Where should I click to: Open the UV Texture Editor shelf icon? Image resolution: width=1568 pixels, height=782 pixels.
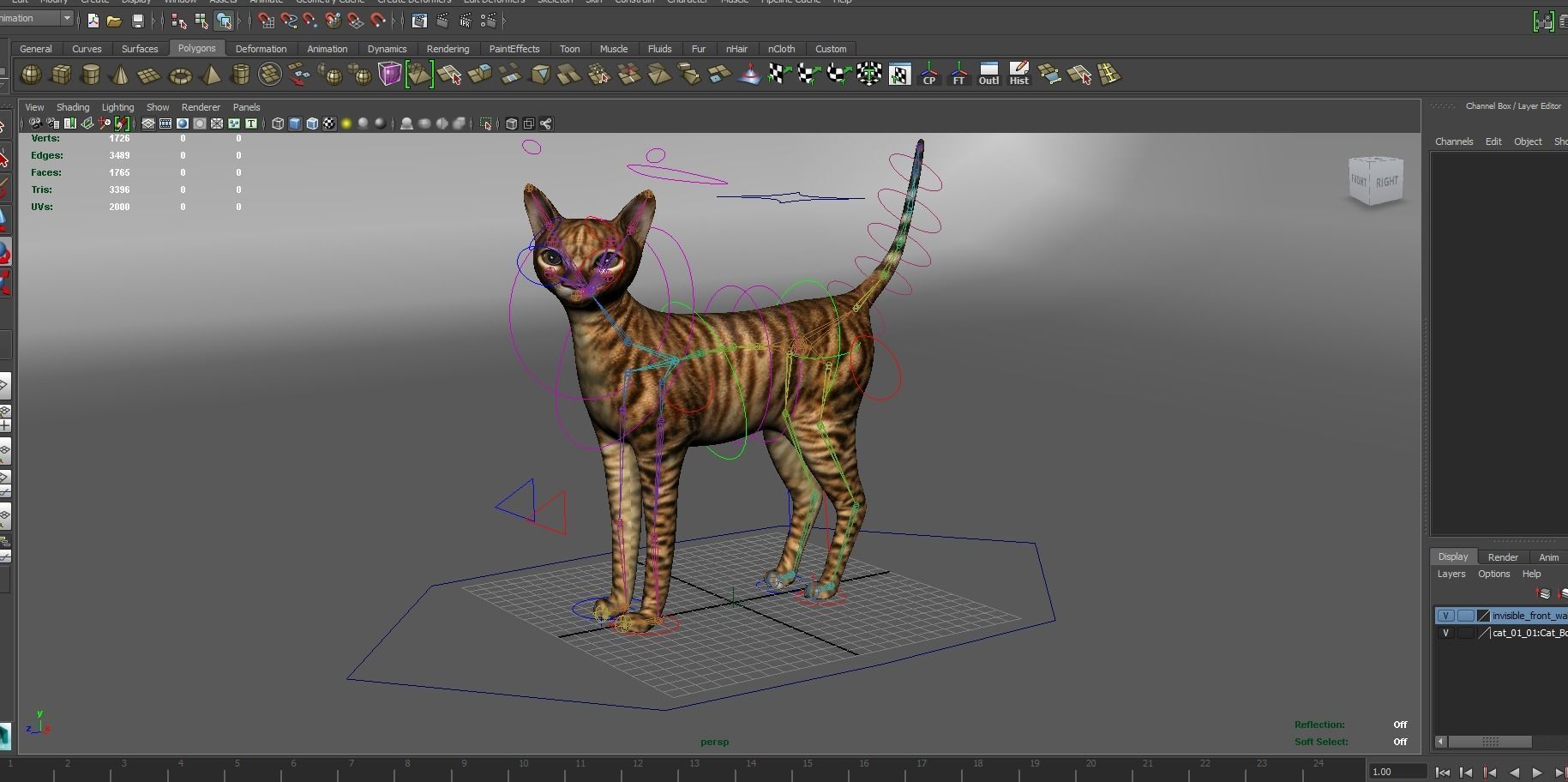899,75
